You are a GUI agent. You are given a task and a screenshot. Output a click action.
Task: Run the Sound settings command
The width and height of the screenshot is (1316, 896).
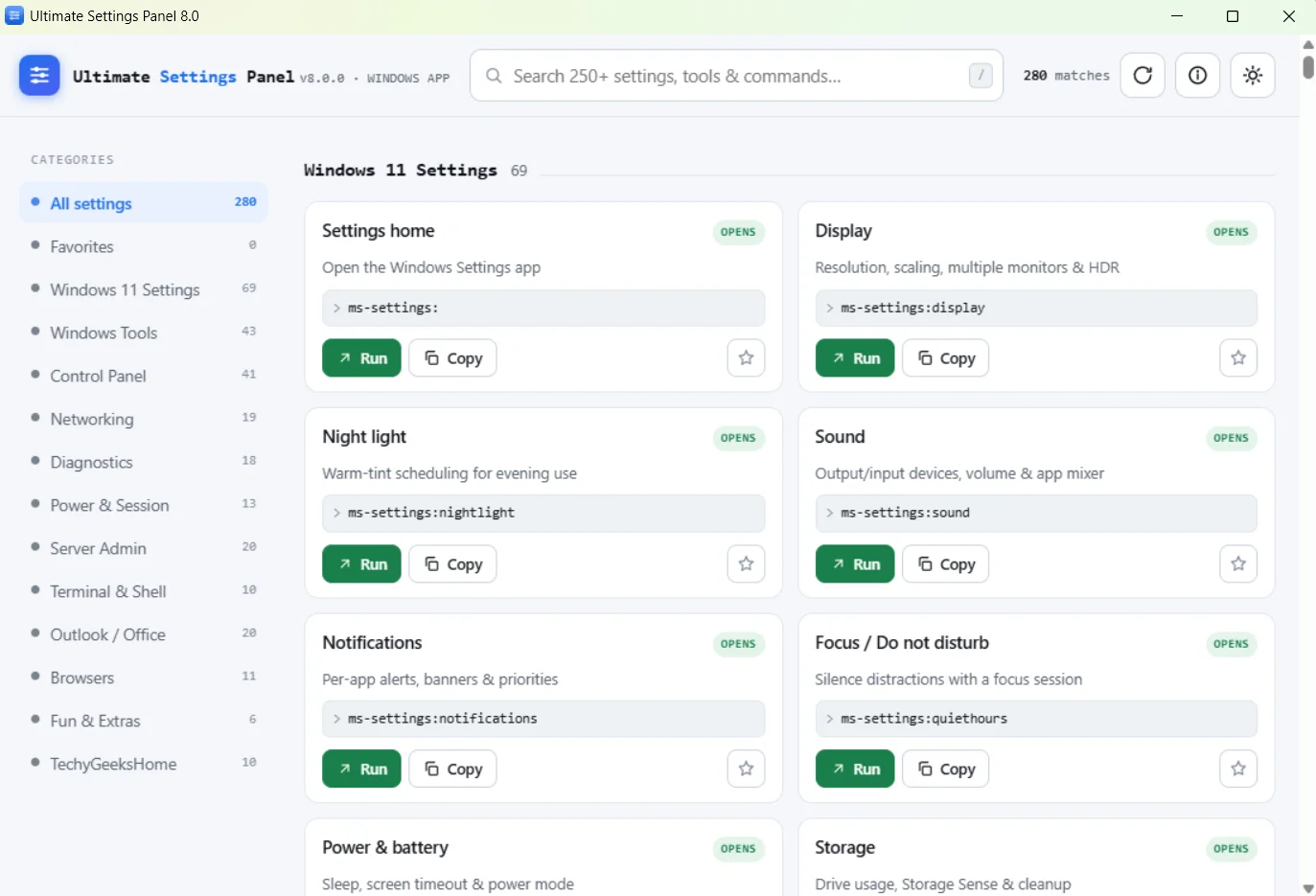[855, 564]
